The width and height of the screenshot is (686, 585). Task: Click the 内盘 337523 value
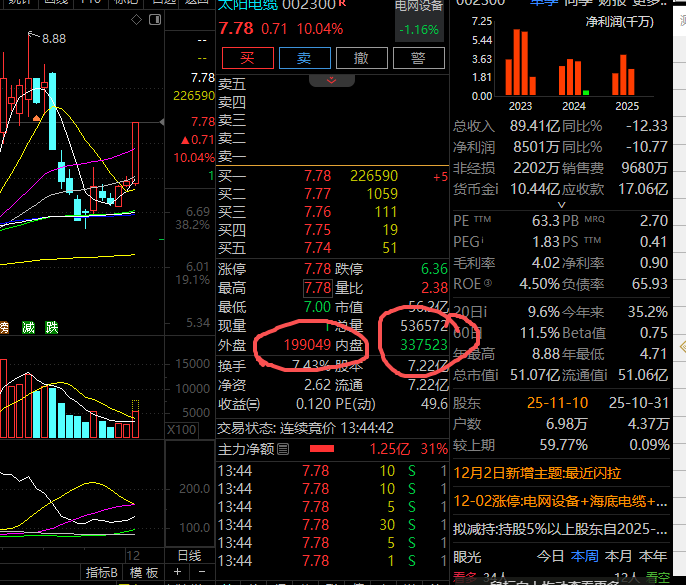[x=424, y=345]
